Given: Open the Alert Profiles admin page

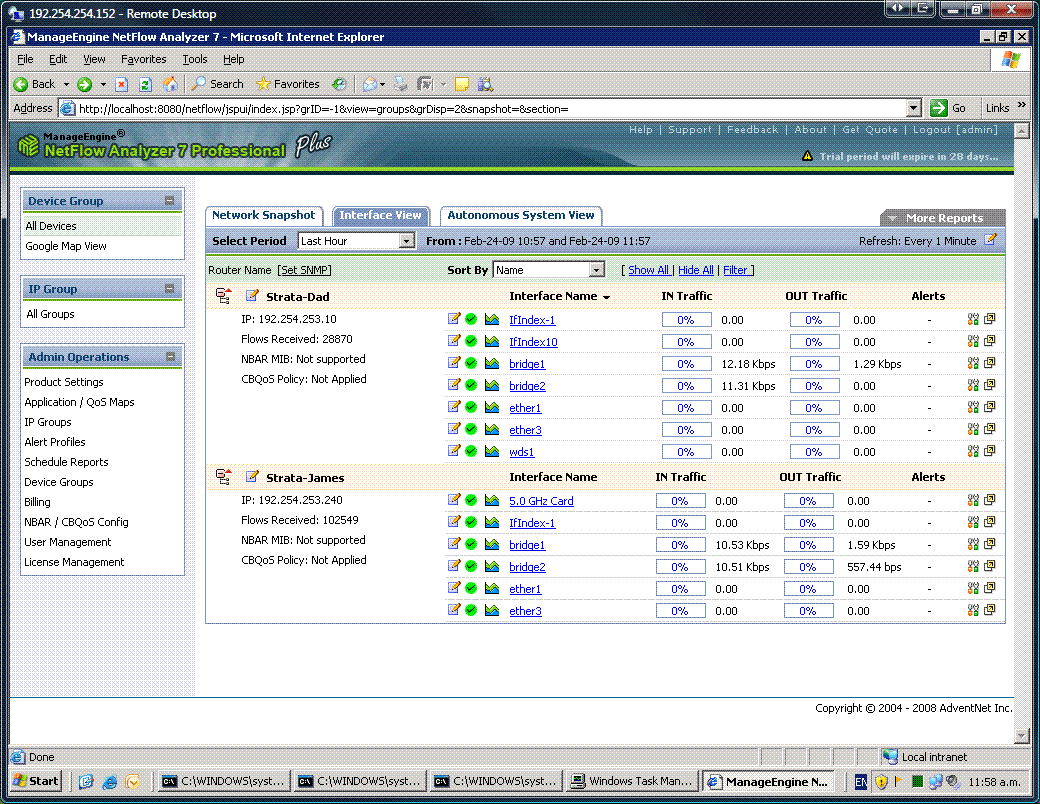Looking at the screenshot, I should (x=54, y=442).
